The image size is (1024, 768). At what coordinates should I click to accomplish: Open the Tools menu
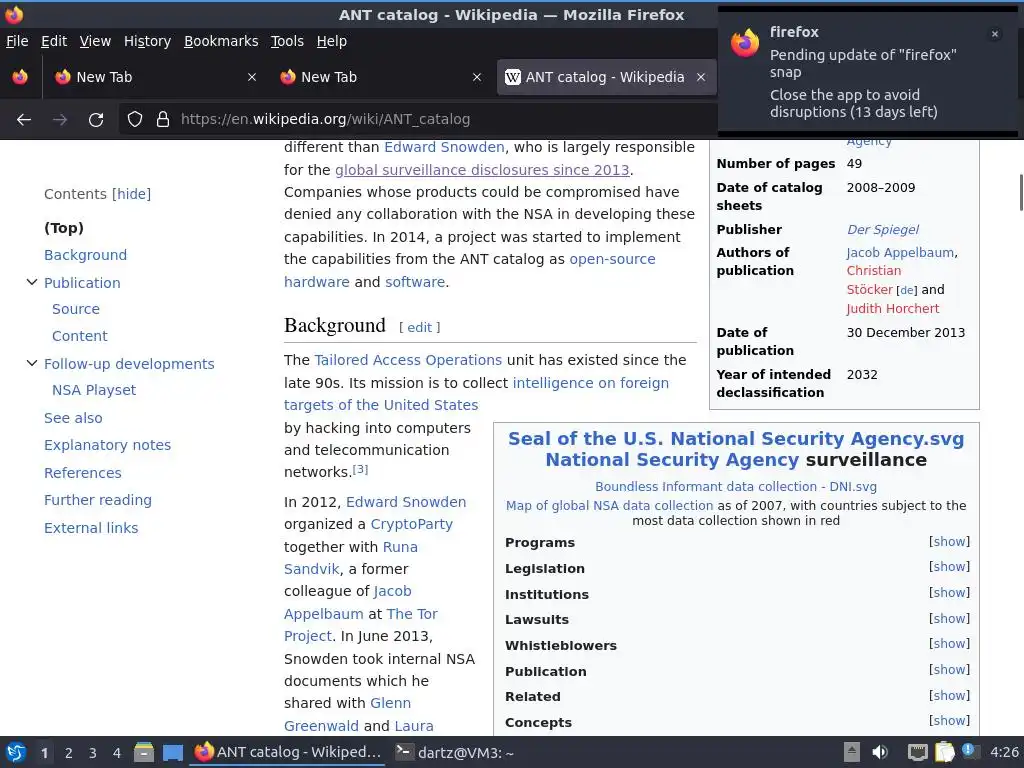pos(287,41)
